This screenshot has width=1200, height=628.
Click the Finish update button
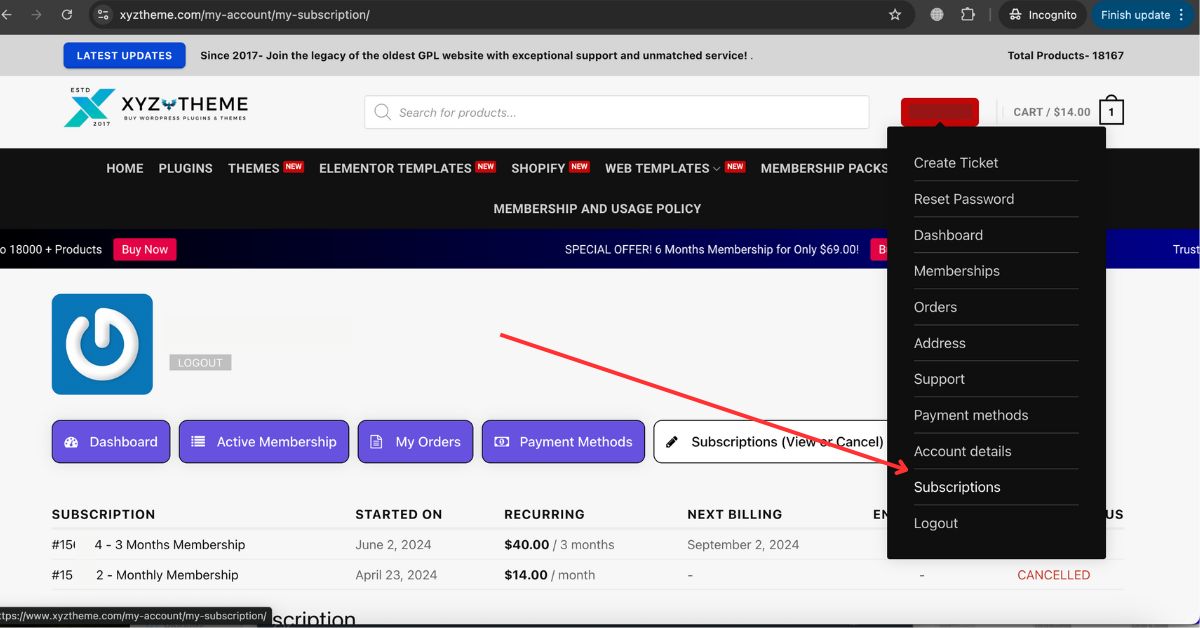(x=1135, y=15)
